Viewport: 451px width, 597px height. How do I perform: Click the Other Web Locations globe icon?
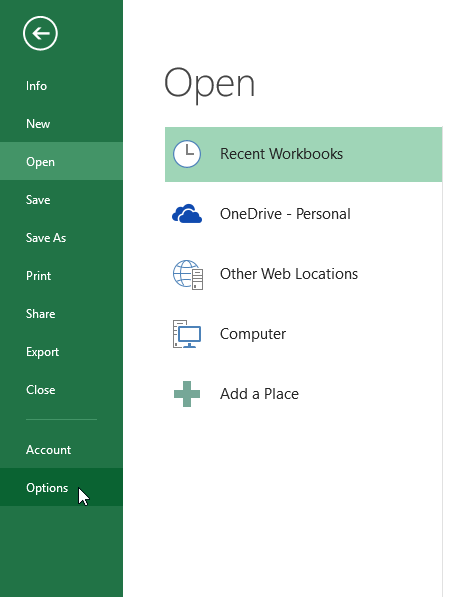point(188,274)
